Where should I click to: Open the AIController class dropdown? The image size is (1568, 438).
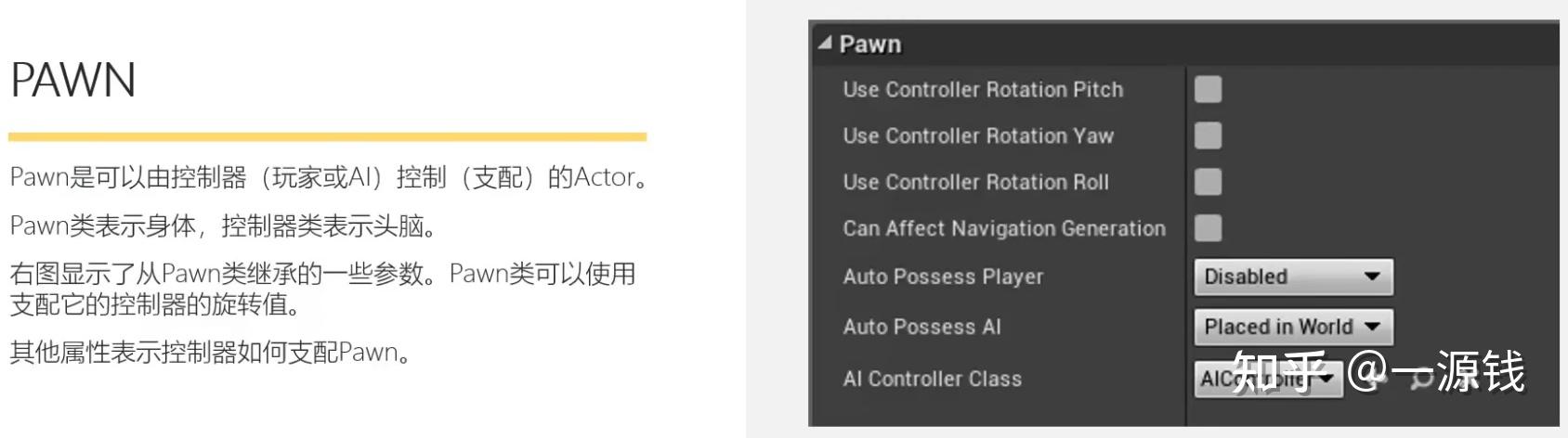tap(1267, 379)
